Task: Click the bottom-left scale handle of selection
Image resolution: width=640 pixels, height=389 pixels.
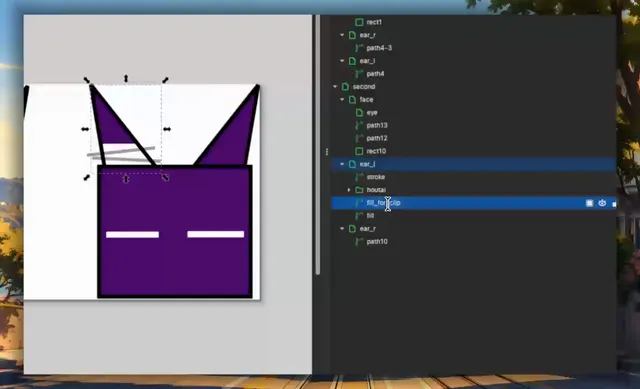Action: point(87,178)
